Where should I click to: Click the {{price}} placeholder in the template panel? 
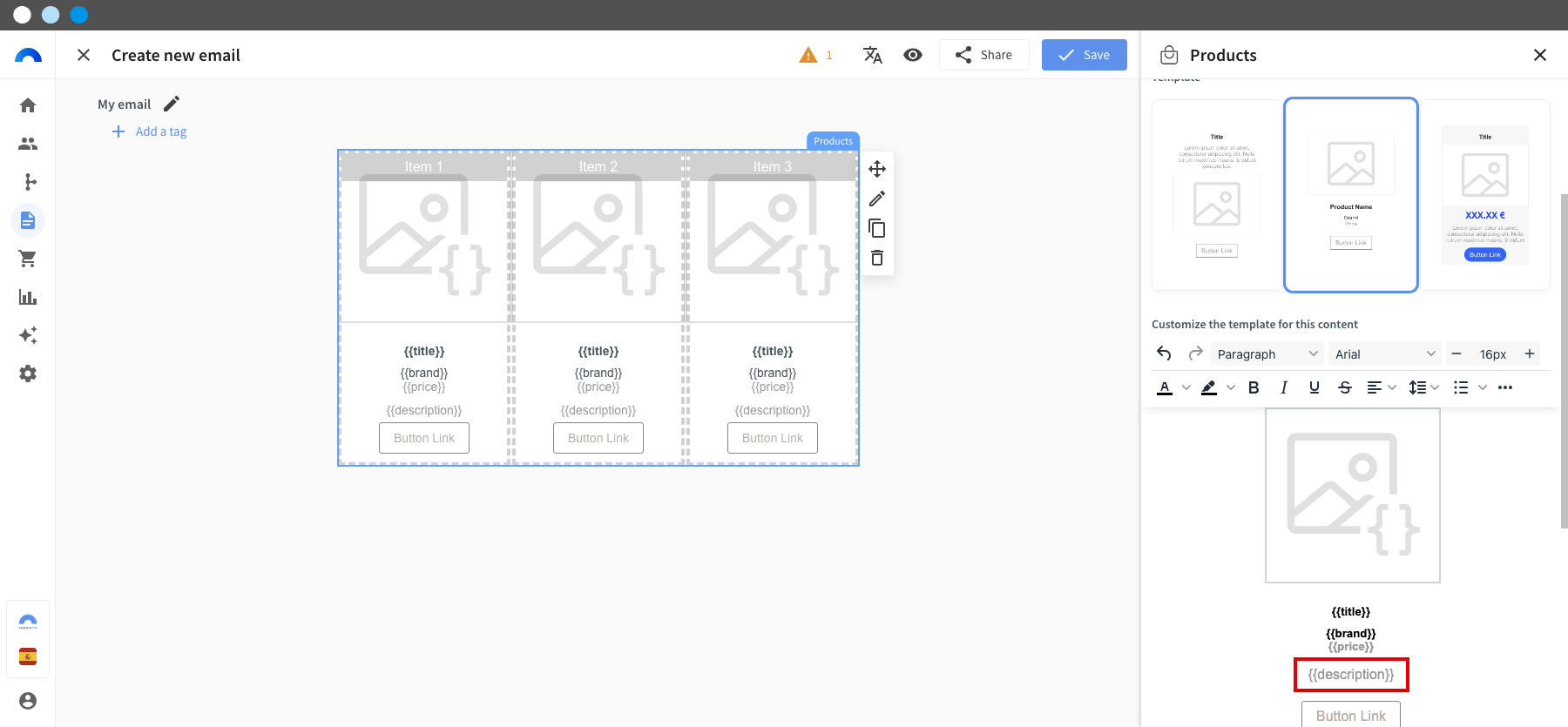[1351, 647]
